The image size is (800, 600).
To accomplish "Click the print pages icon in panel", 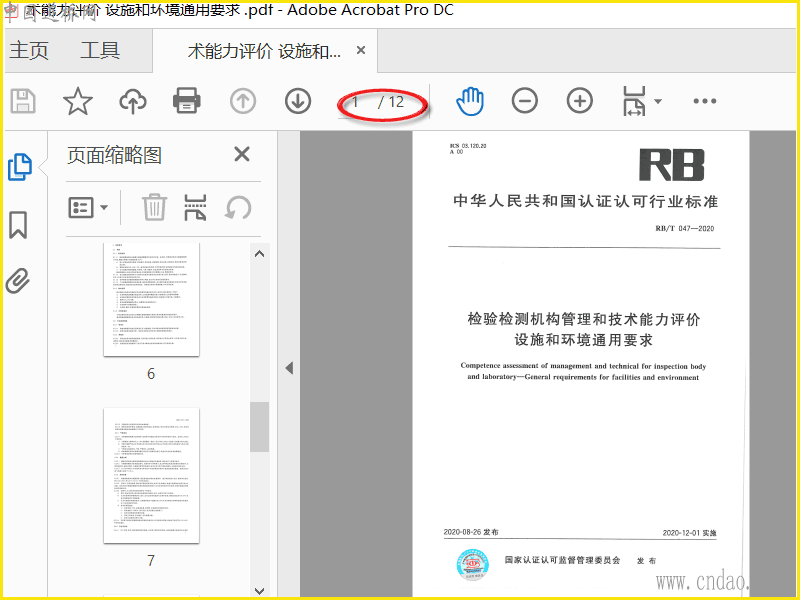I will (x=195, y=208).
